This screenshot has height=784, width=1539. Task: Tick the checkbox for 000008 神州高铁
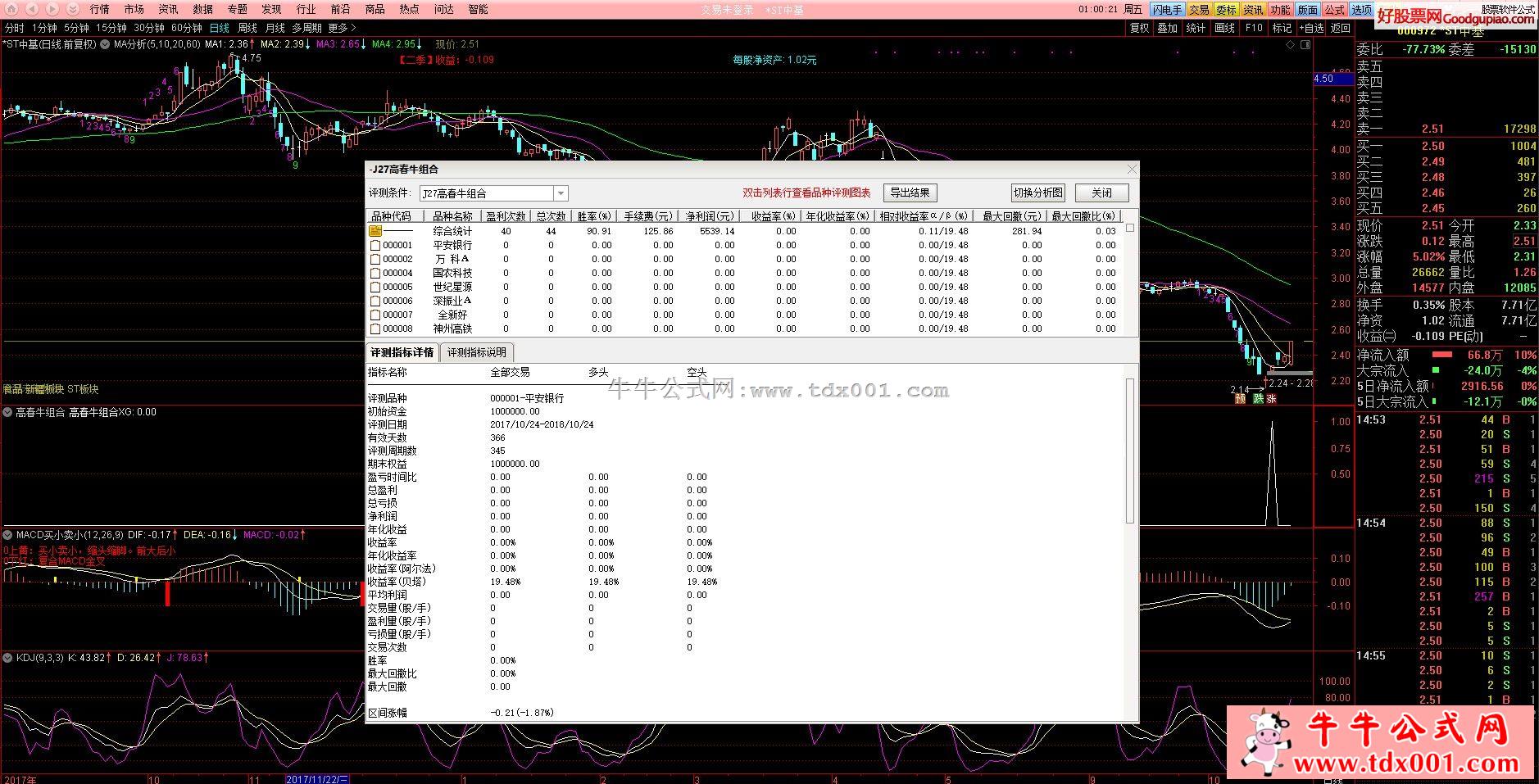pyautogui.click(x=375, y=329)
